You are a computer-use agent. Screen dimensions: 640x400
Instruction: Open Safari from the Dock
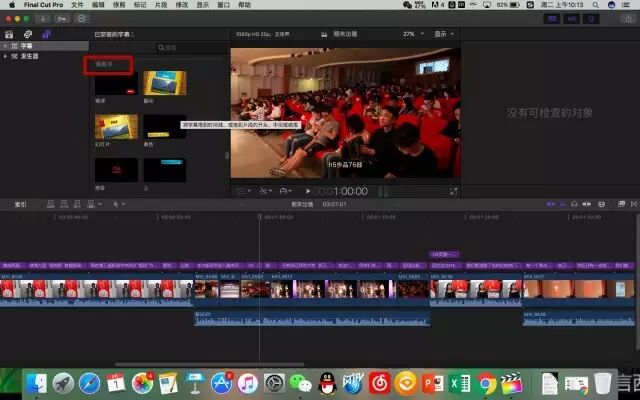[89, 383]
